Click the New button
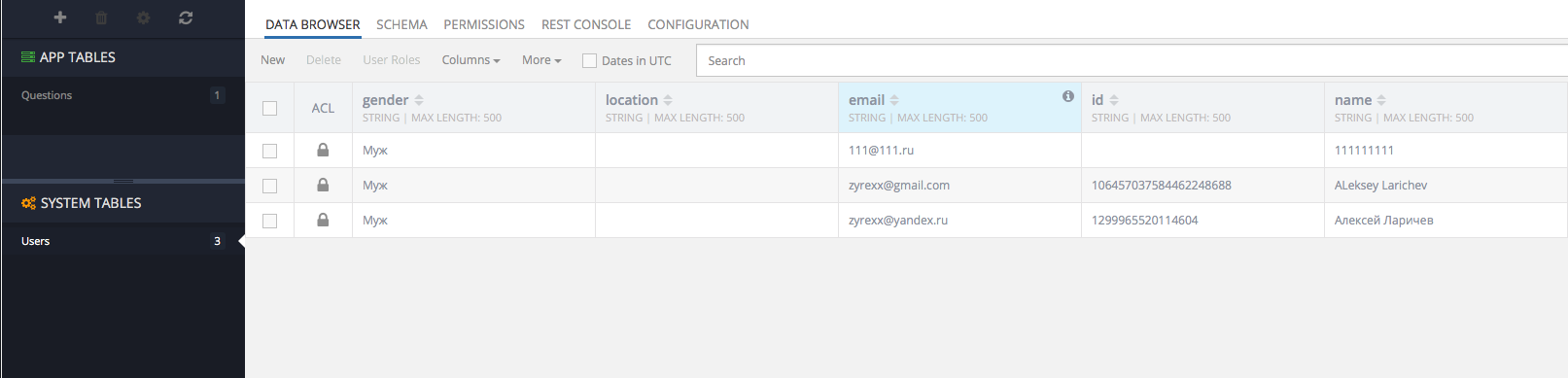Screen dimensions: 1568x378 pos(273,60)
